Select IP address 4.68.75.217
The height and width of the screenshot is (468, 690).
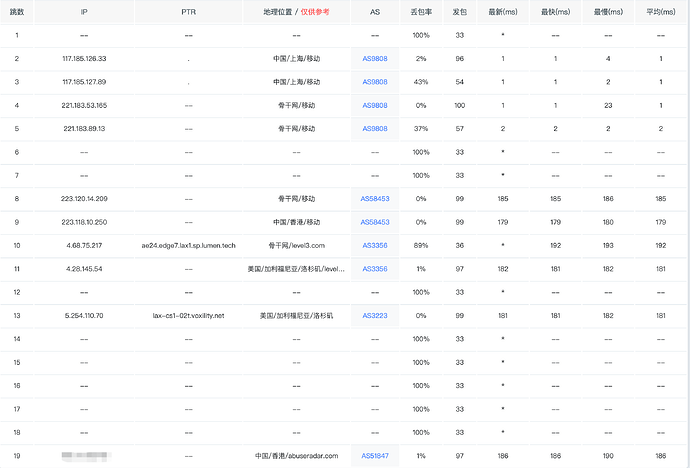tap(84, 245)
